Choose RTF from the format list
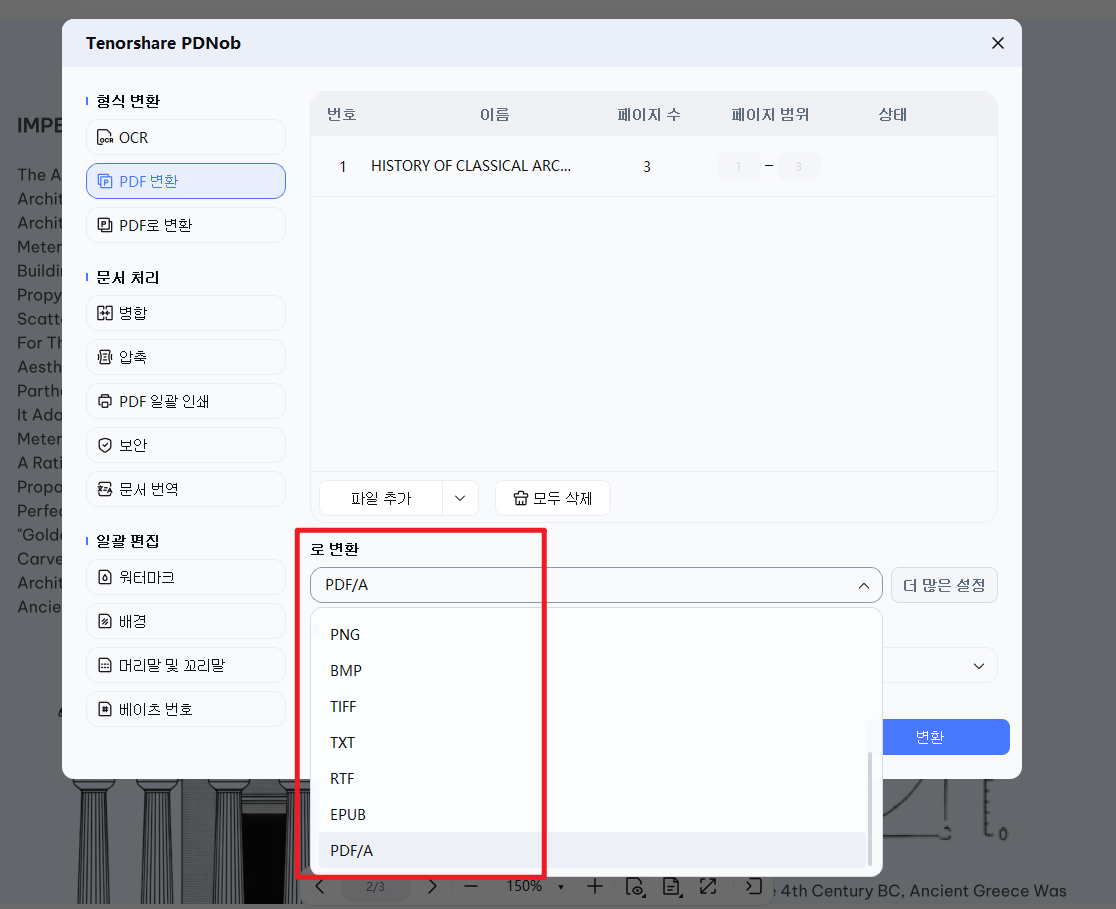 [x=592, y=779]
